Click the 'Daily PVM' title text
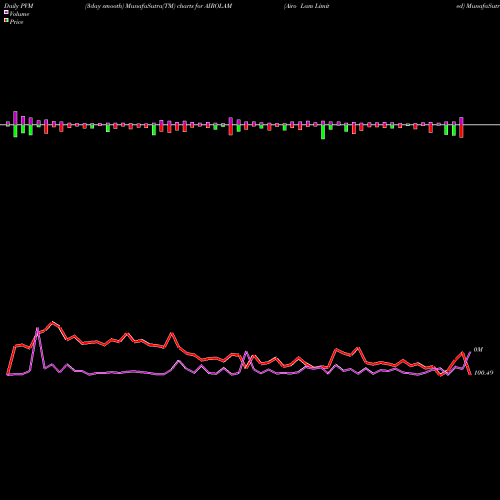This screenshot has width=500, height=500. click(19, 6)
